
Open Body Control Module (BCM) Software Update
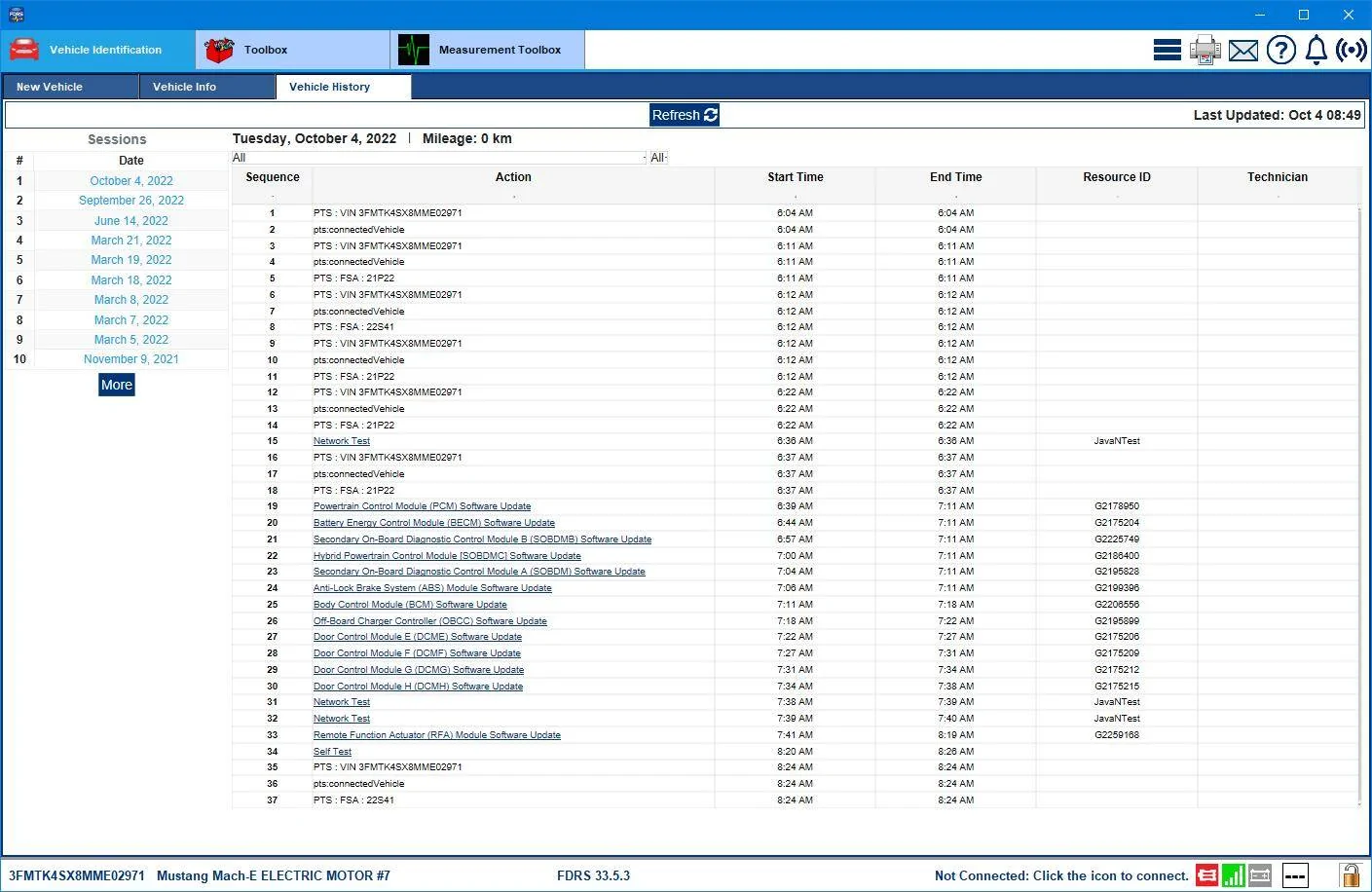(x=410, y=605)
